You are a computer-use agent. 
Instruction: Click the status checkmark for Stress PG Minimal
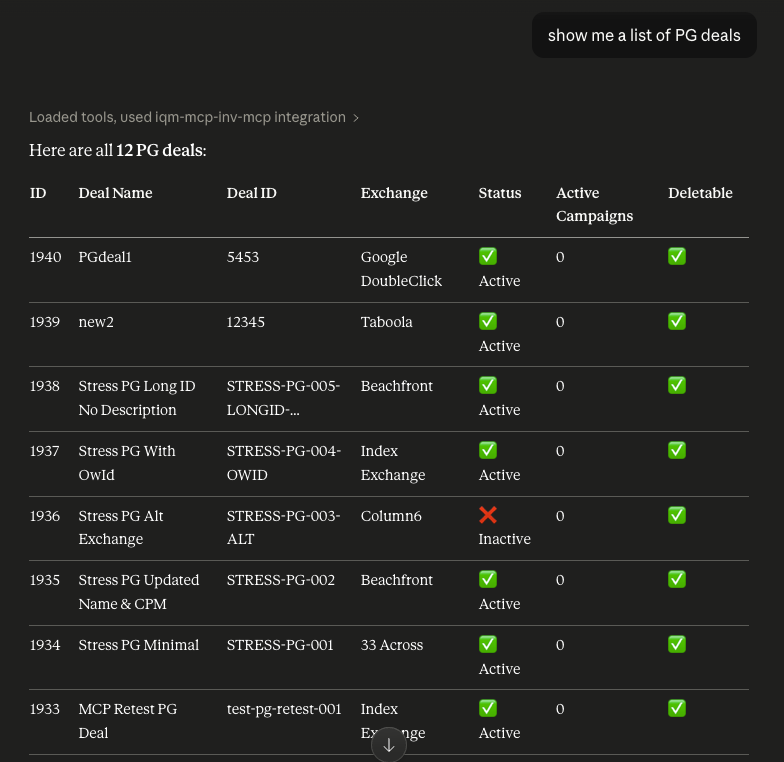tap(488, 644)
